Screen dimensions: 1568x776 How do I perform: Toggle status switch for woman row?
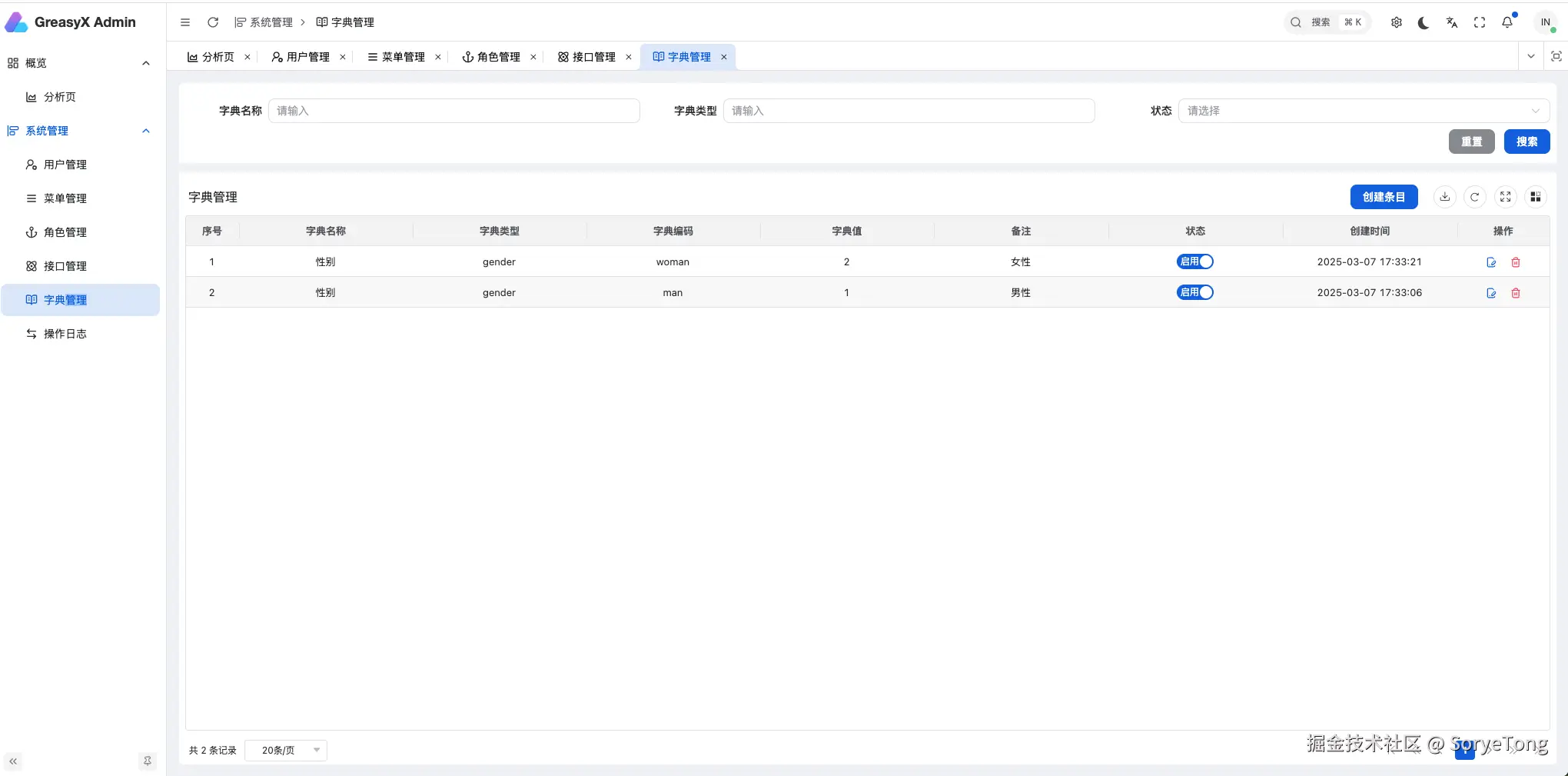coord(1195,261)
